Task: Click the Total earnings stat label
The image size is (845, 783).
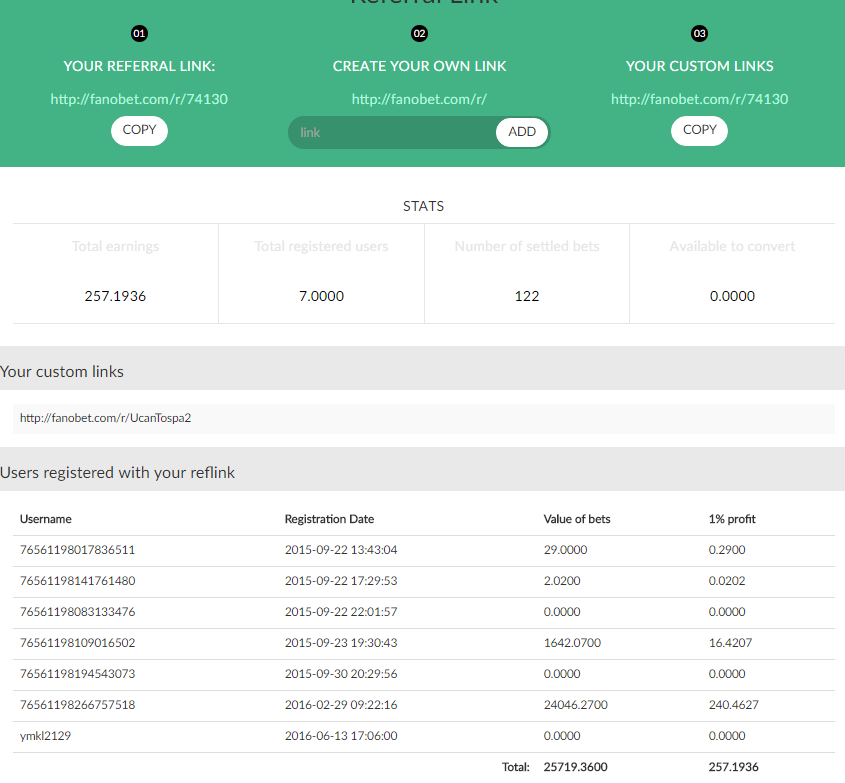Action: point(115,246)
